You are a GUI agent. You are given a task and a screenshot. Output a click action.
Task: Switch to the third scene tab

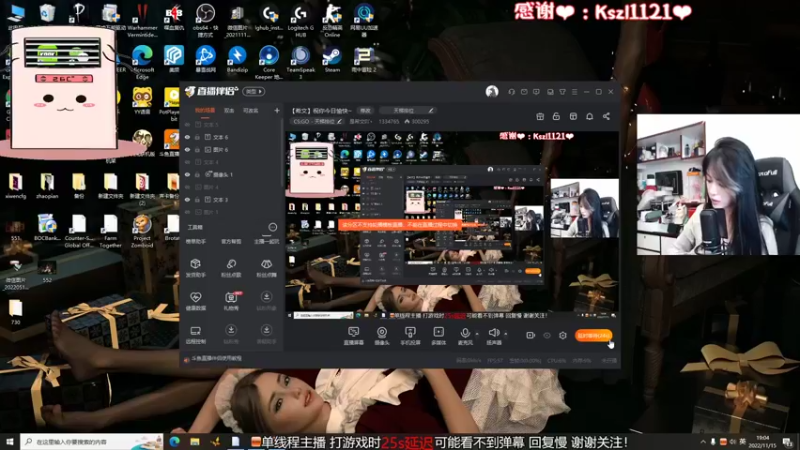coord(250,110)
